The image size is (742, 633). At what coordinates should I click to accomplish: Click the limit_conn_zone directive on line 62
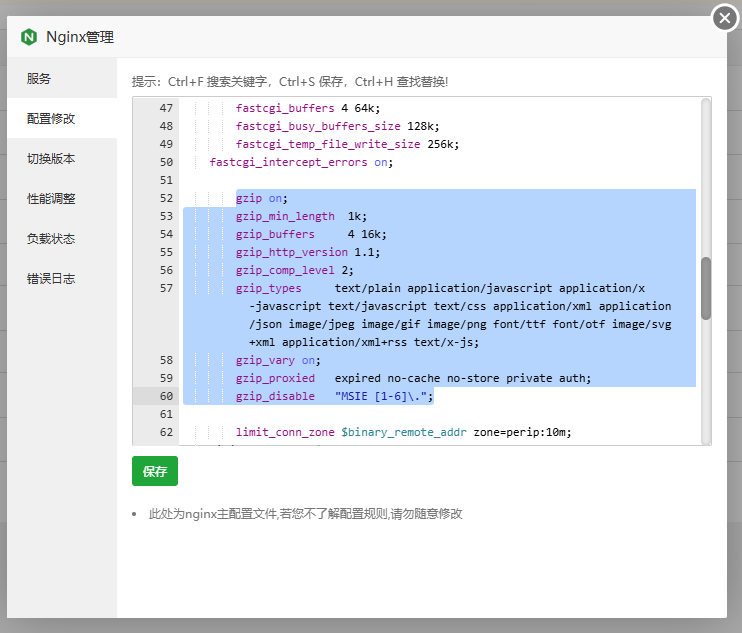(x=285, y=432)
